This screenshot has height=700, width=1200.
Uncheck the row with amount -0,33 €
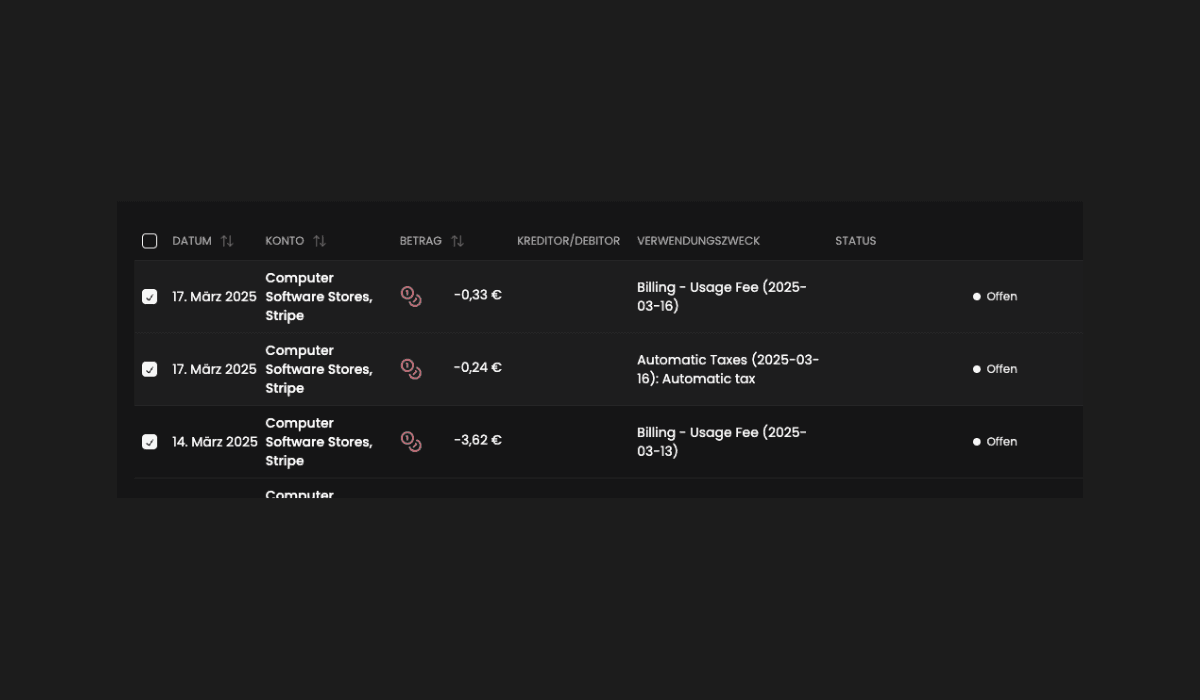tap(150, 297)
